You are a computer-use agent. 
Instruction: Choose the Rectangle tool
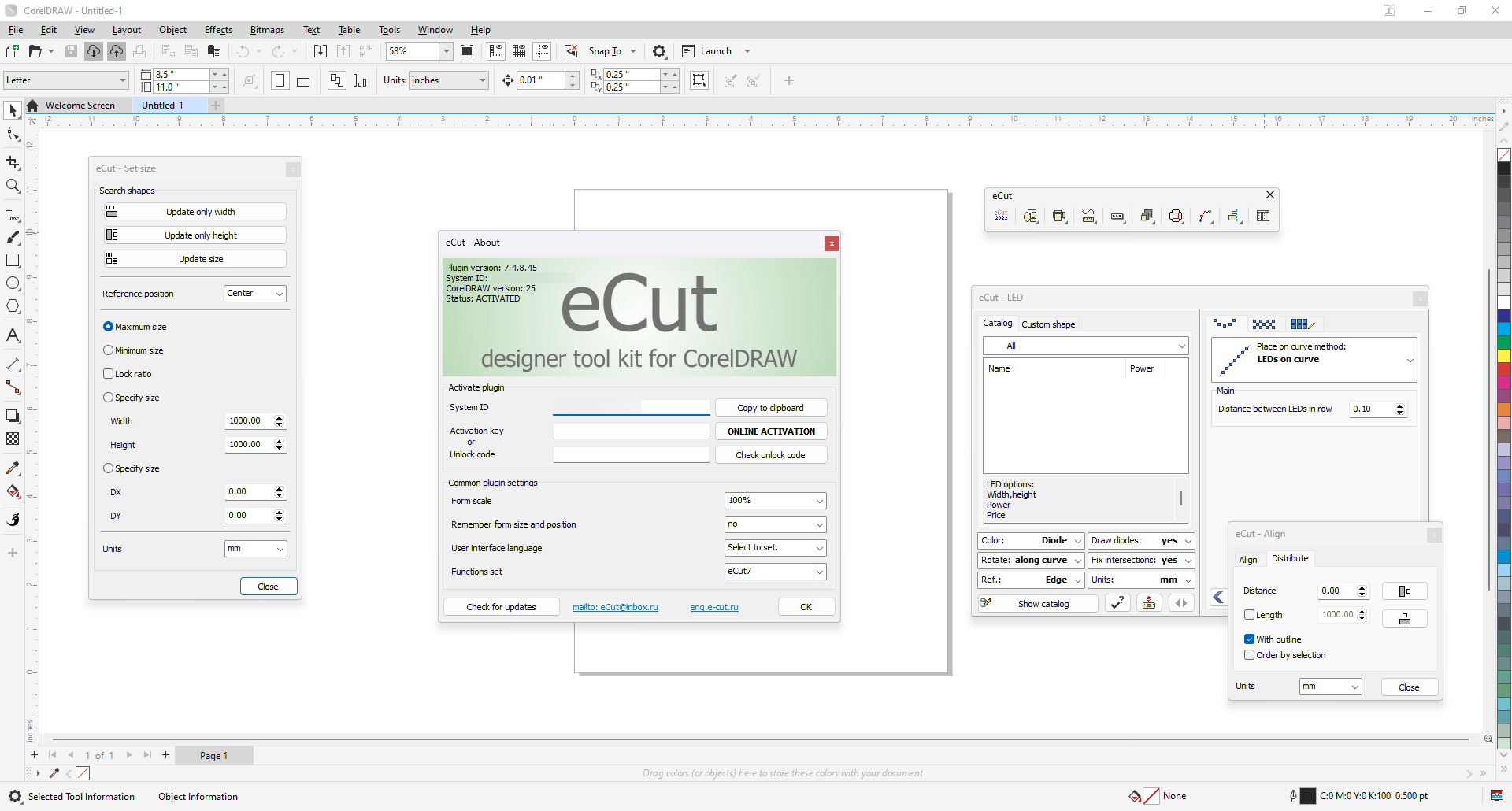[x=13, y=261]
